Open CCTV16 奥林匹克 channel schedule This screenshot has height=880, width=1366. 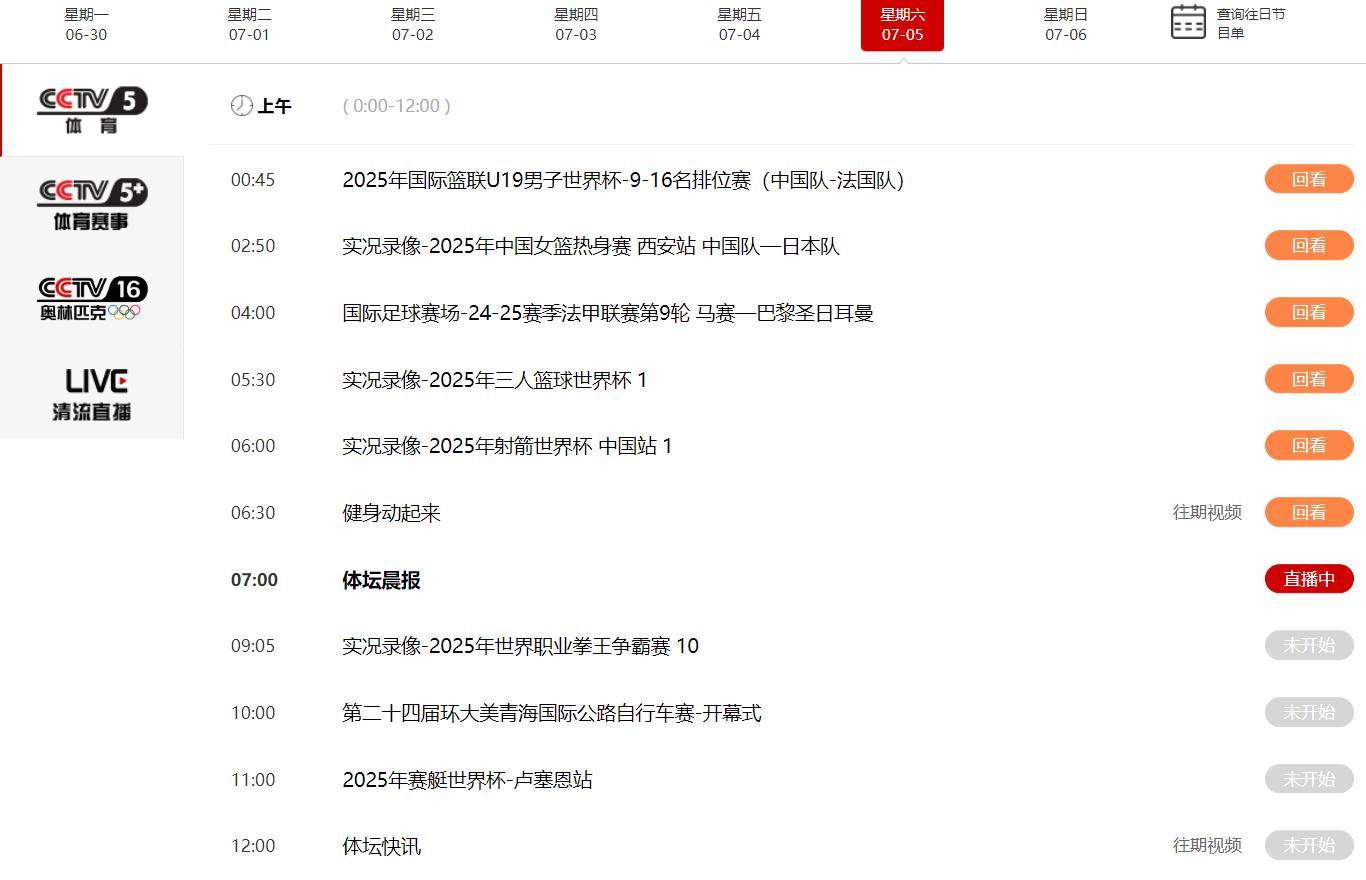92,298
